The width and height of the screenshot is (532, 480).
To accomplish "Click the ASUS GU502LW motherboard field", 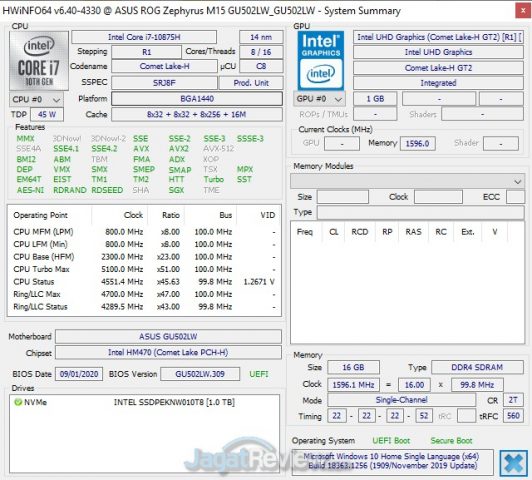I will [168, 337].
